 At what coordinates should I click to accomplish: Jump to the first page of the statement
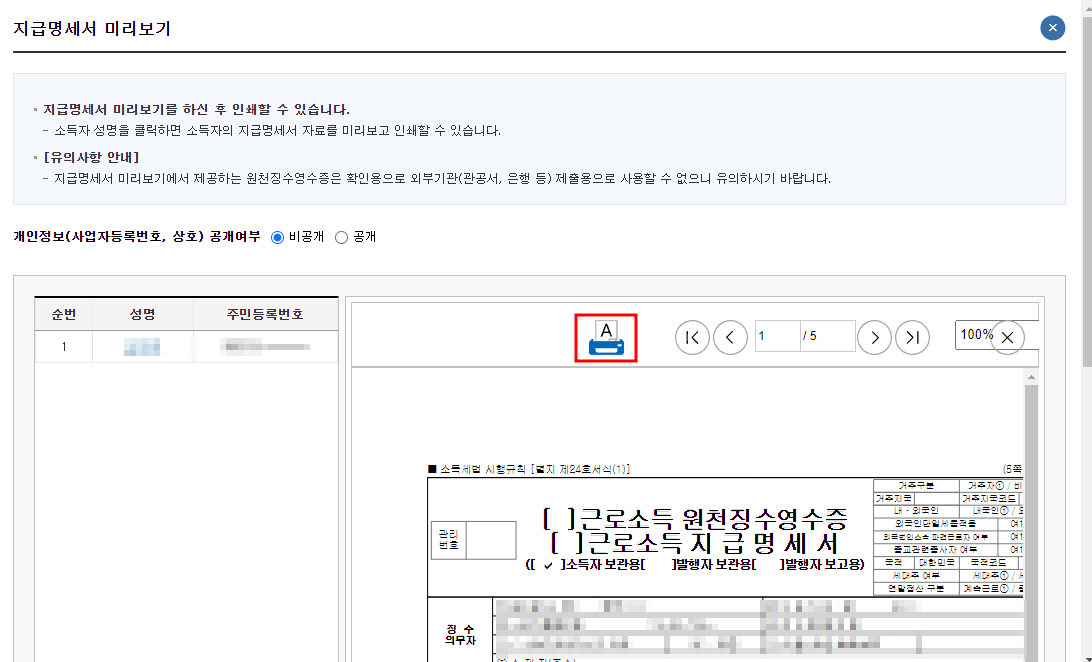(x=692, y=337)
